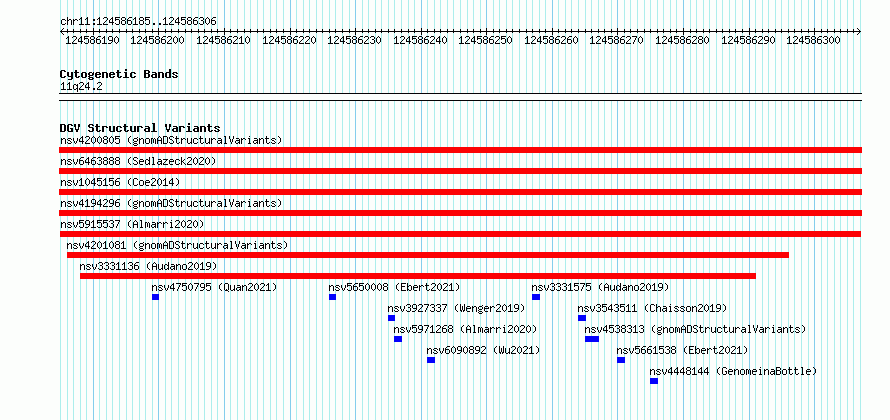This screenshot has width=890, height=420.
Task: Click ruler position 124586280
Action: [683, 40]
